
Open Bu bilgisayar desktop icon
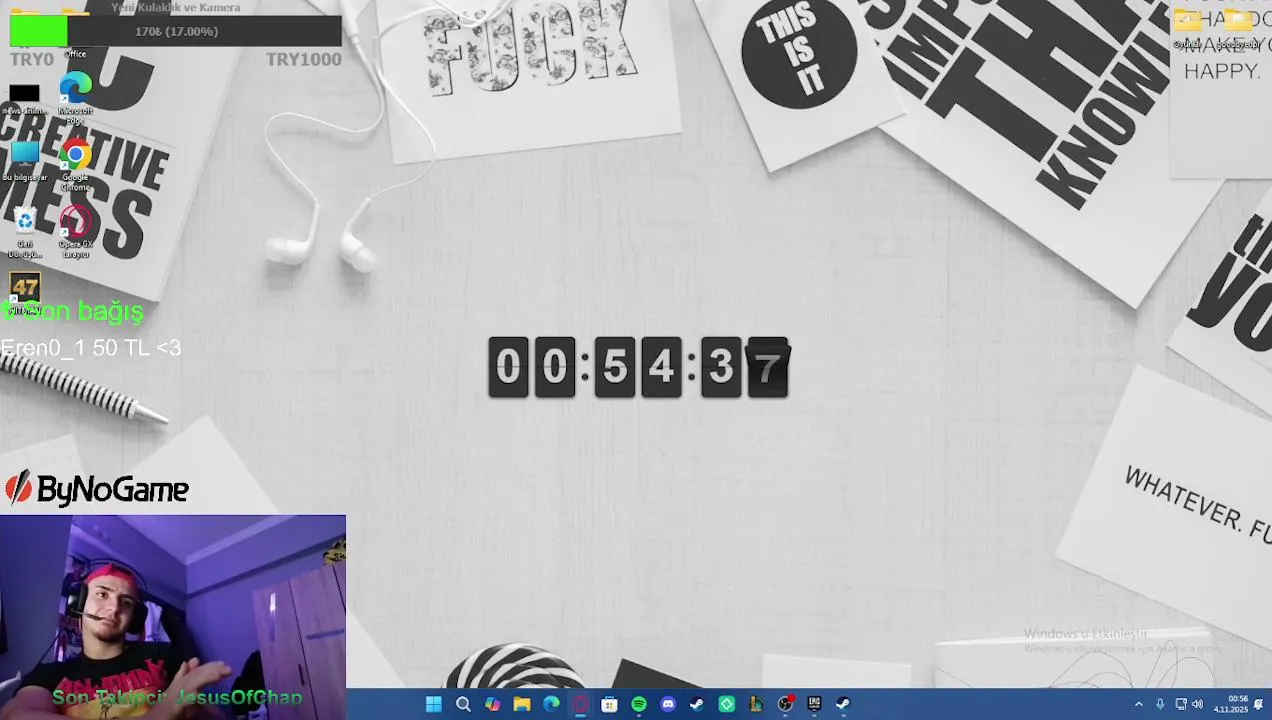tap(24, 162)
